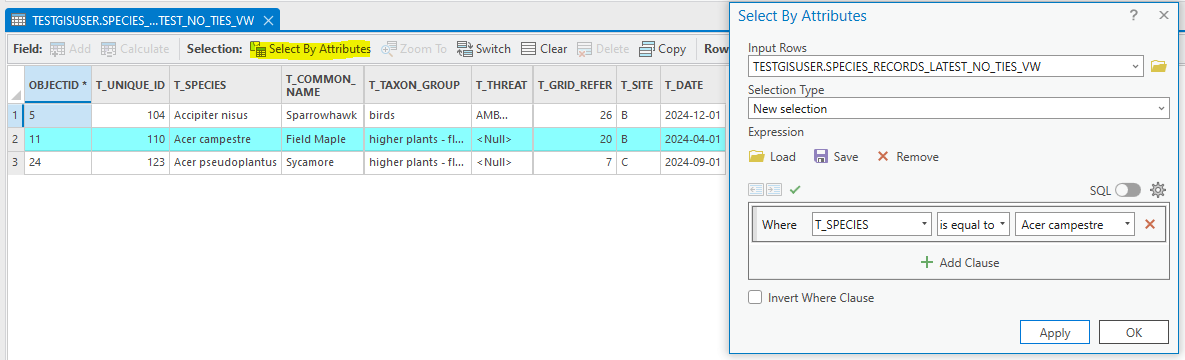This screenshot has height=360, width=1185.
Task: Close the Select By Attributes dialog
Action: (x=1163, y=15)
